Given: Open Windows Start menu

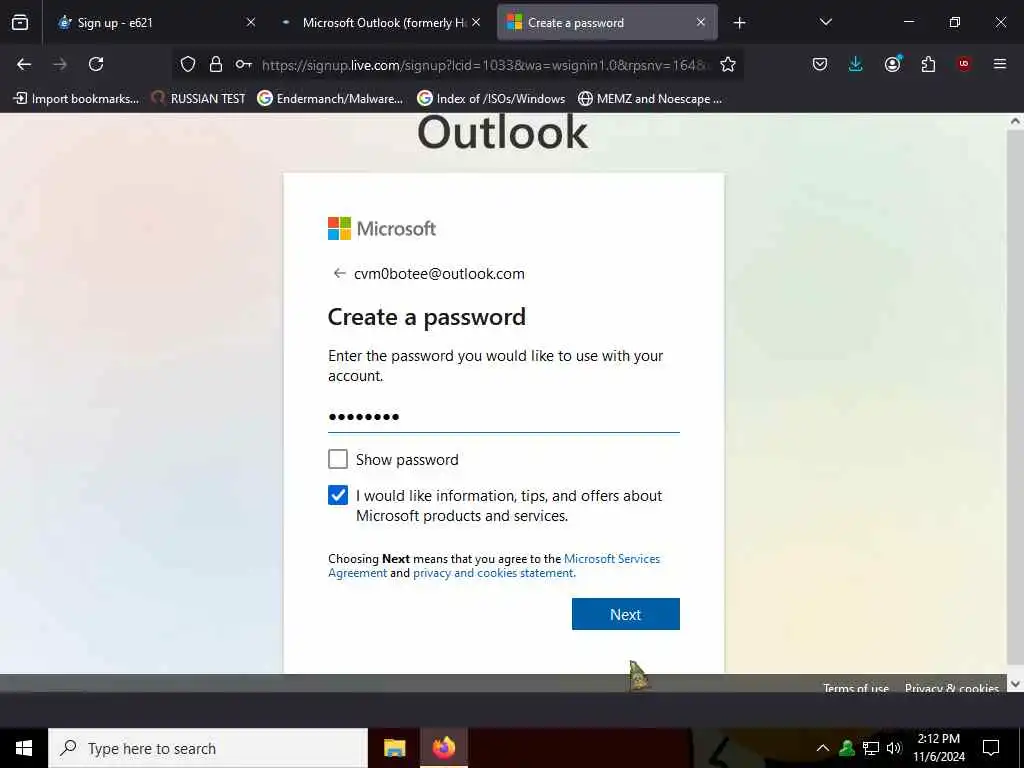Looking at the screenshot, I should coord(24,748).
